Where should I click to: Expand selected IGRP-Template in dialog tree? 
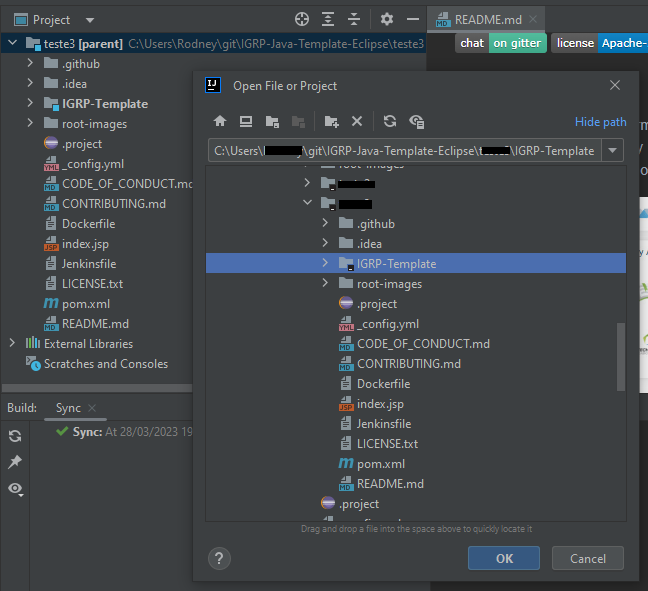pos(325,263)
